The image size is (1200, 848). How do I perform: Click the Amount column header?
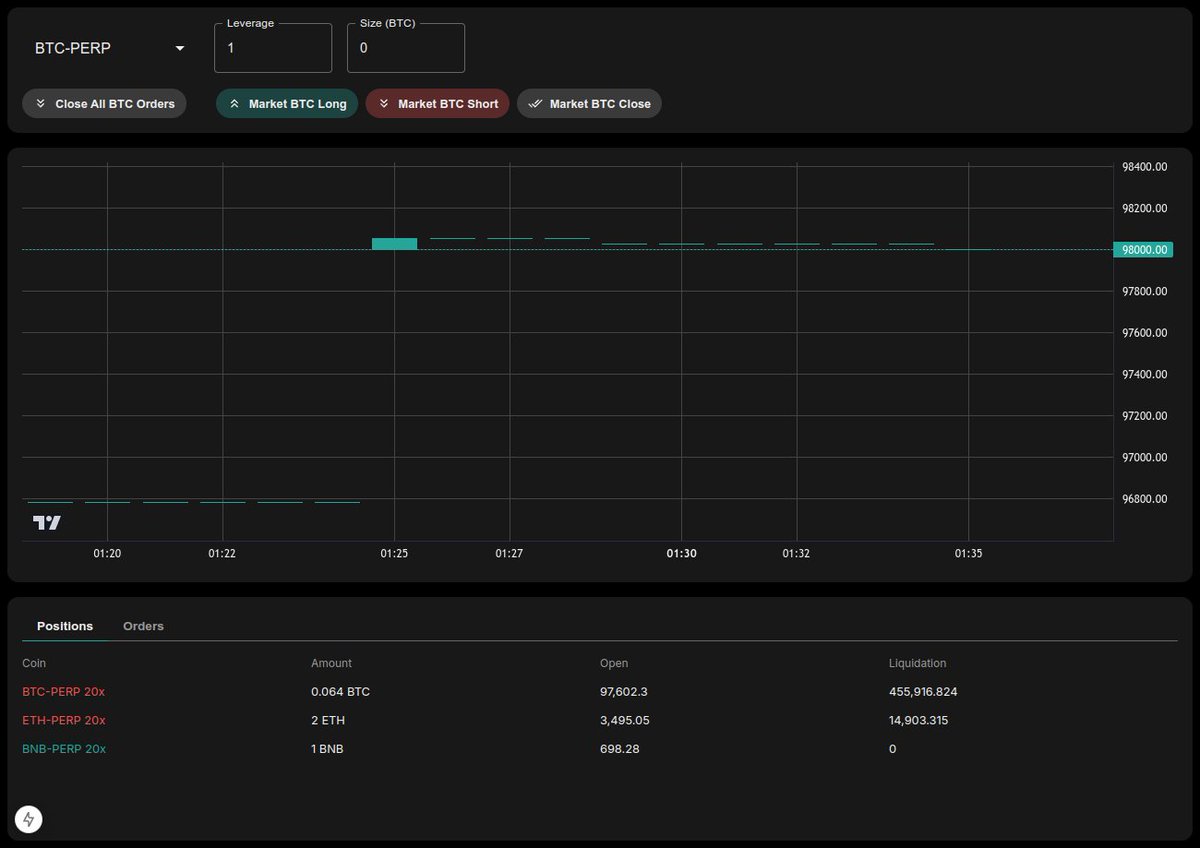[x=331, y=663]
